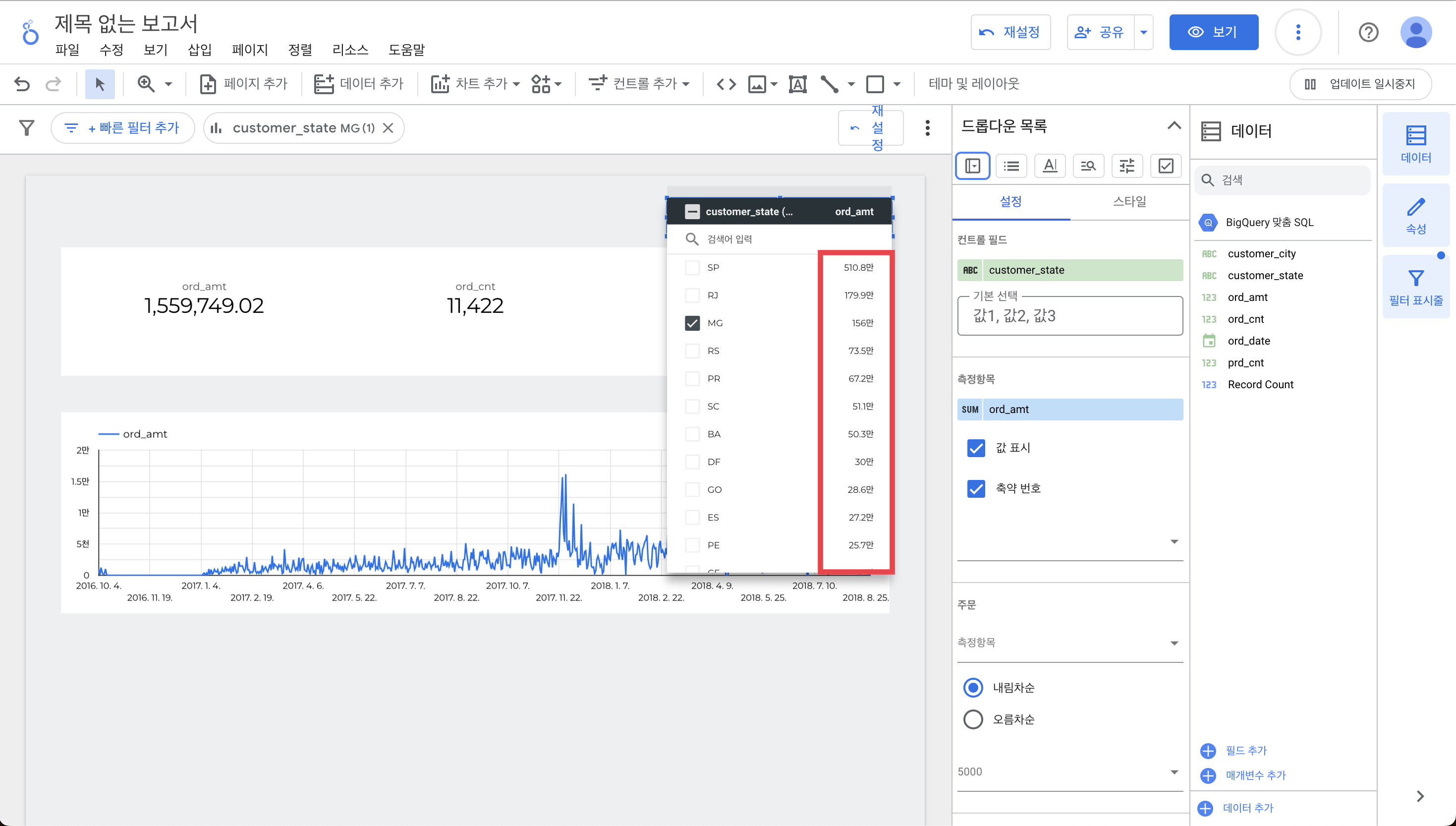Click the blue 보기 button

(1213, 32)
